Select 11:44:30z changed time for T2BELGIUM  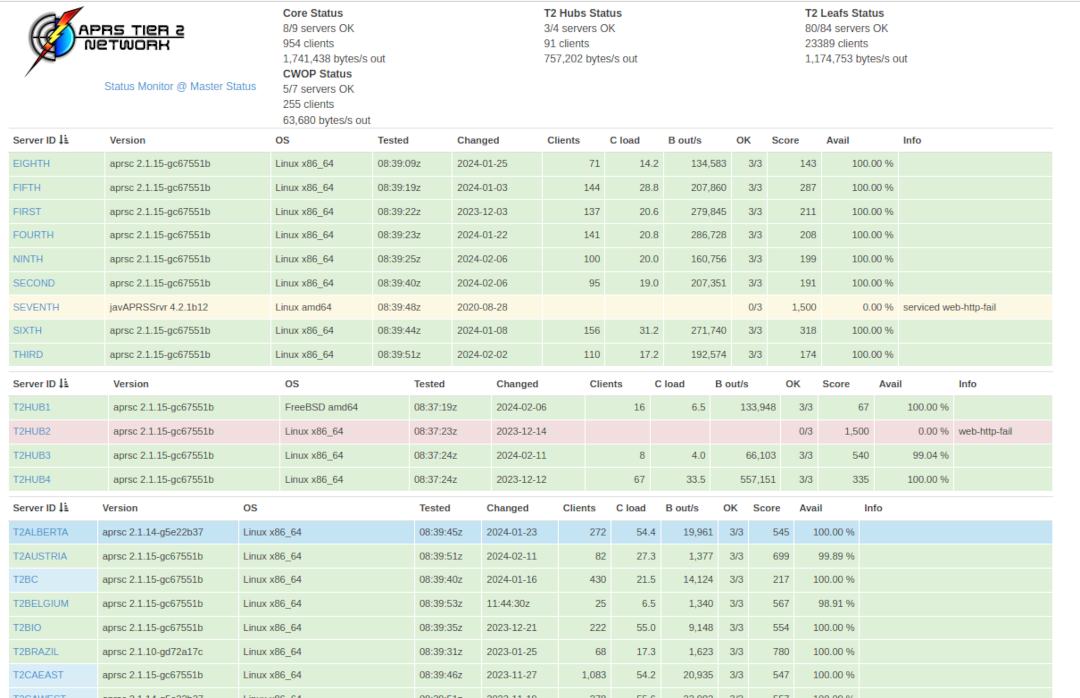[x=508, y=604]
